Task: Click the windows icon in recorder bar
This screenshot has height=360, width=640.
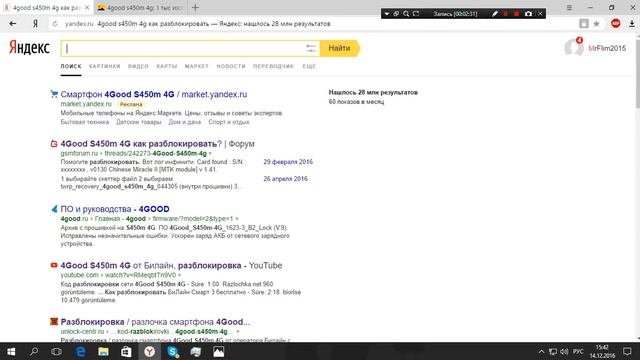Action: point(396,14)
